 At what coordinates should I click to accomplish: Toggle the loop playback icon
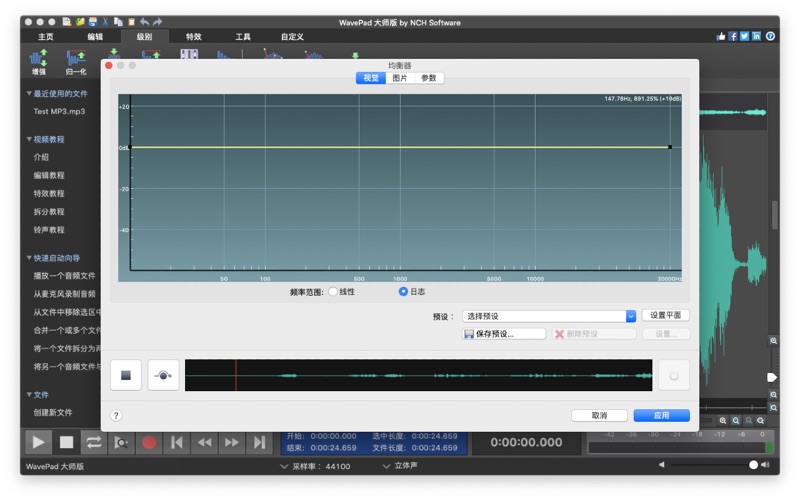pos(93,442)
